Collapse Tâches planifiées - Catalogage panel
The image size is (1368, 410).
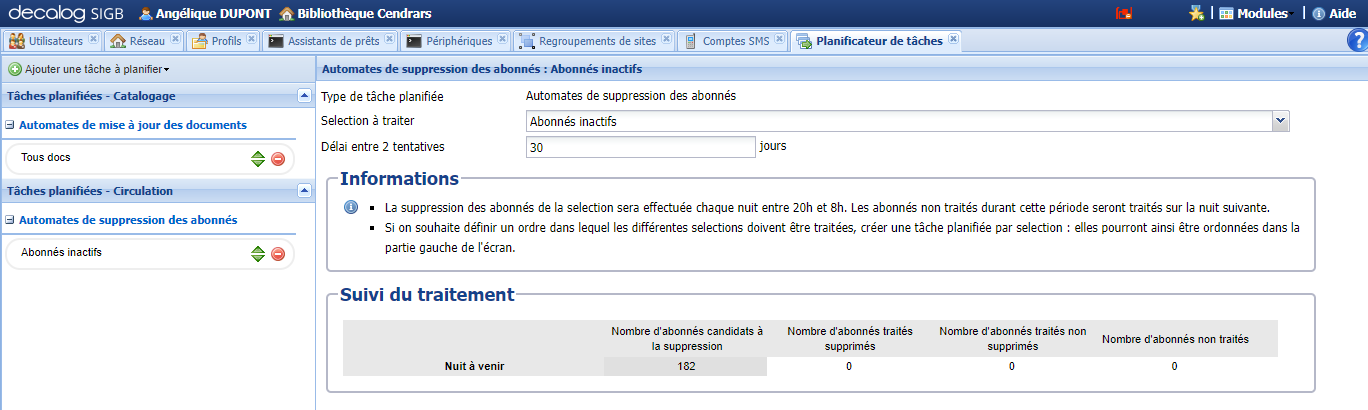point(304,96)
